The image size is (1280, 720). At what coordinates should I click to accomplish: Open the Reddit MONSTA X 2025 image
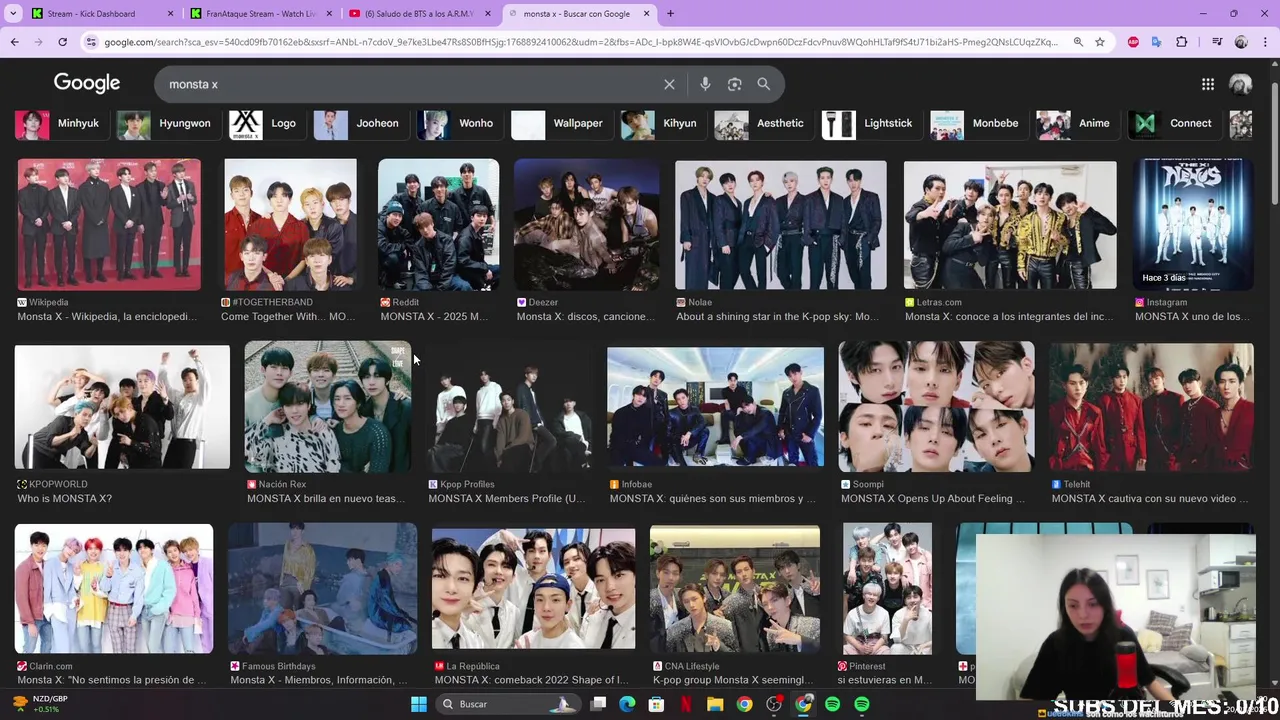click(x=438, y=224)
